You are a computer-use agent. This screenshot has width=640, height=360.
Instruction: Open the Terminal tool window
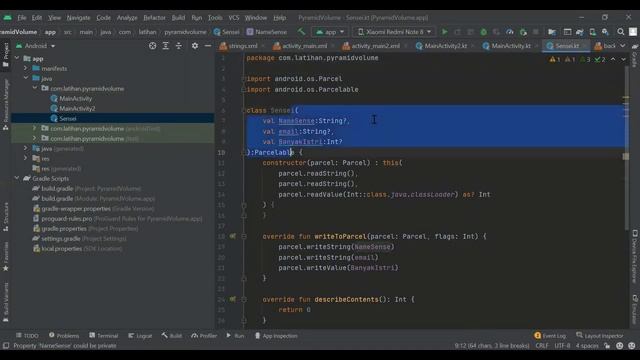click(x=104, y=336)
